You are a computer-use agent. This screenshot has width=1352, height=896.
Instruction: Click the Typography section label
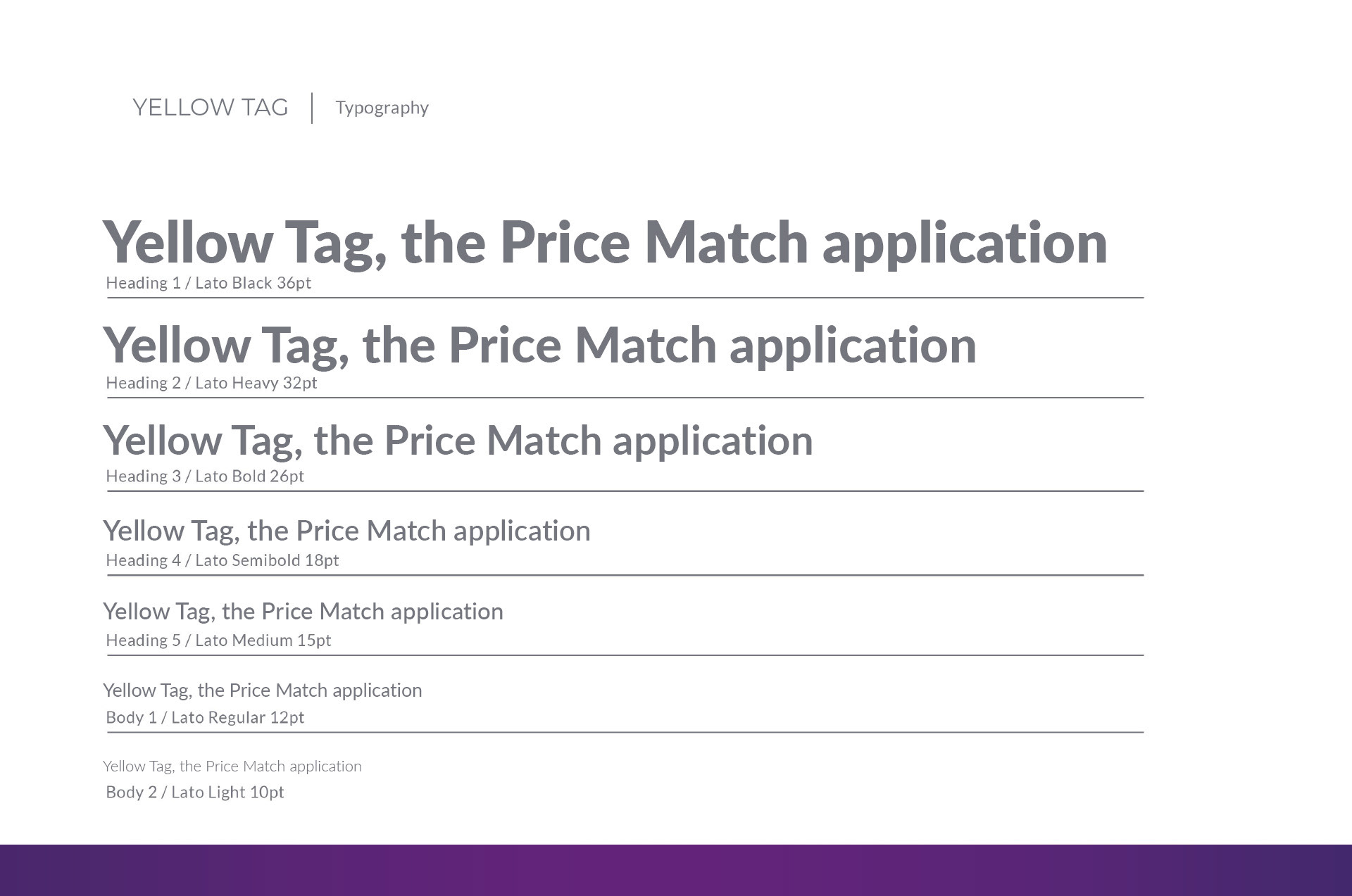(x=382, y=108)
